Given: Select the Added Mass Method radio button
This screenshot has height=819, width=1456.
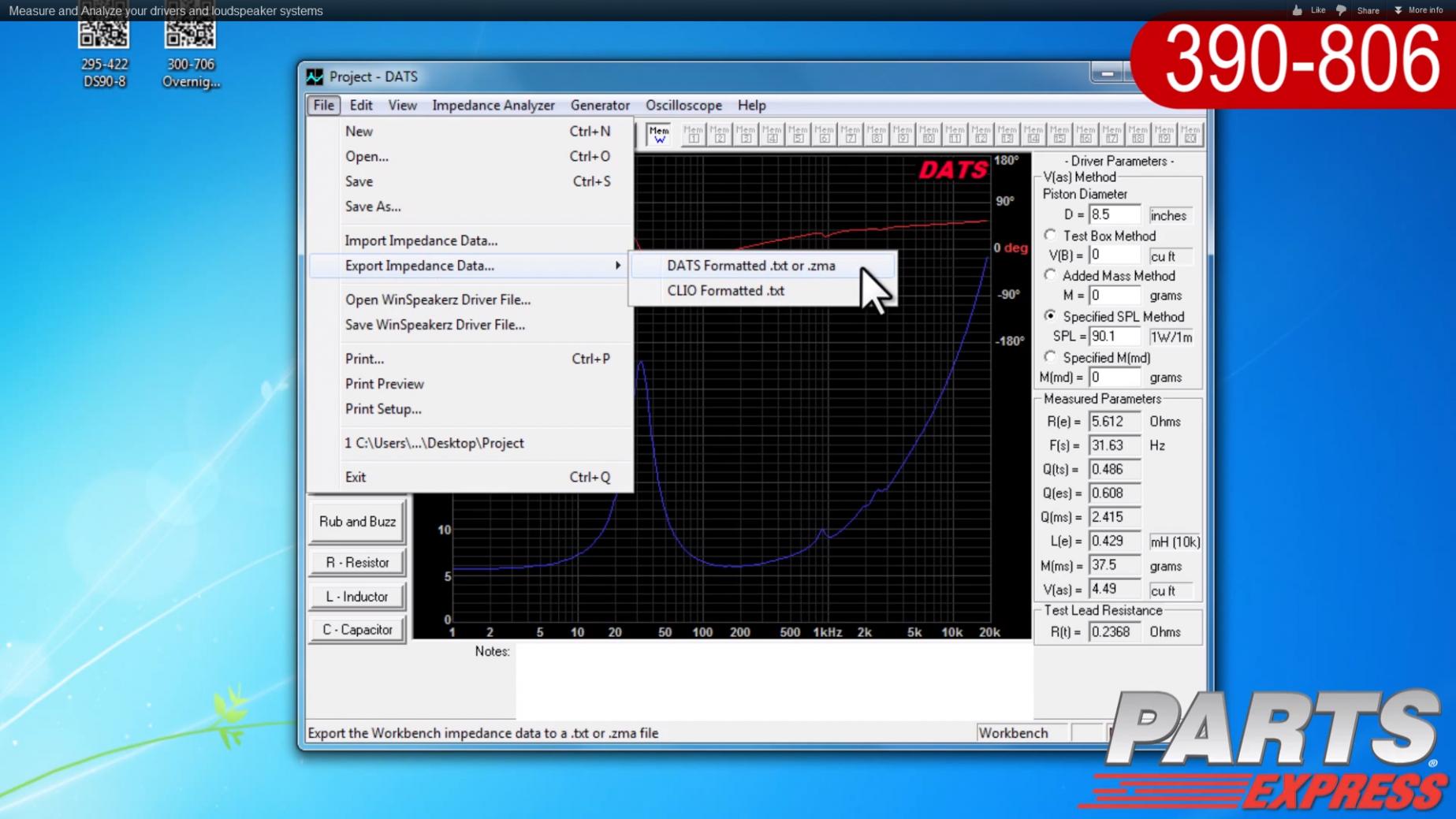Looking at the screenshot, I should coord(1050,275).
